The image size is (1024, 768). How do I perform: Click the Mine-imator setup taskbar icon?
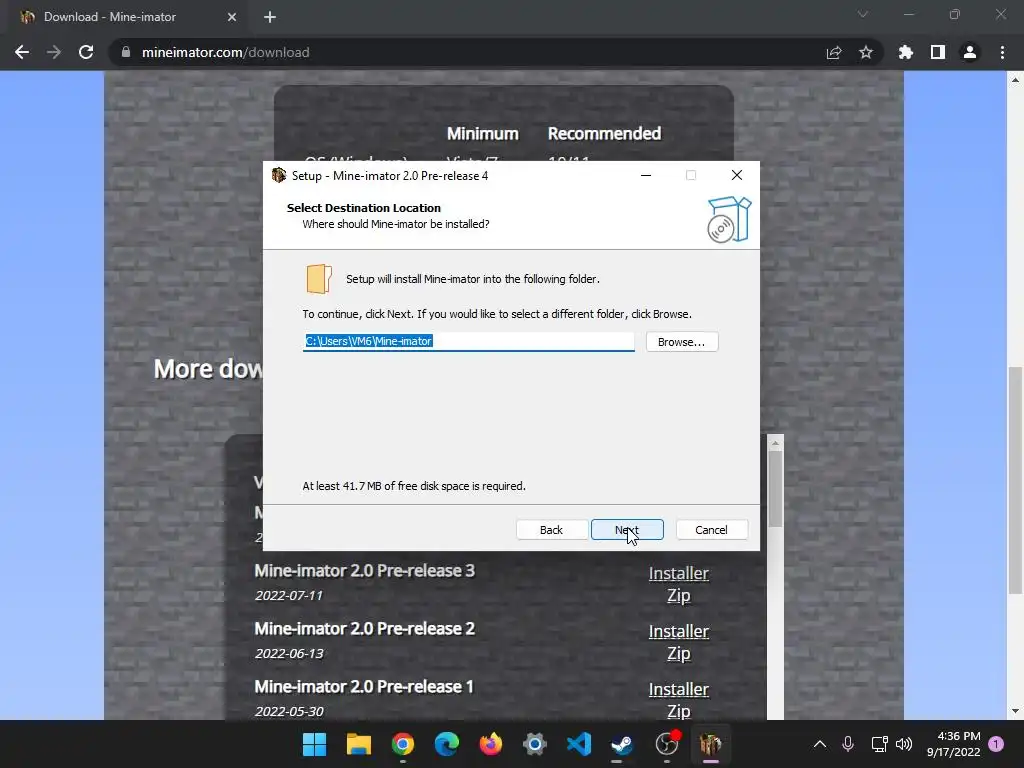tap(711, 744)
